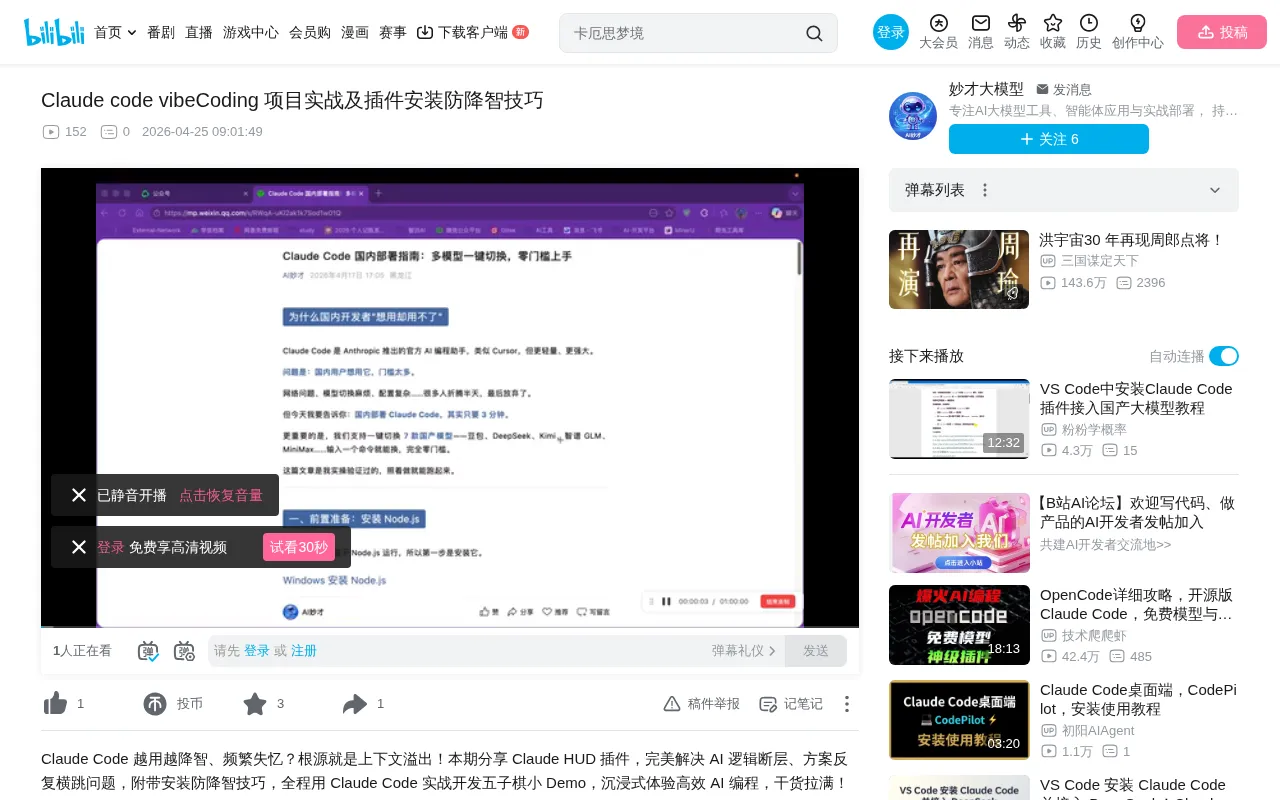Screen dimensions: 1280x800
Task: Like the video with thumbs-up icon
Action: 55,704
